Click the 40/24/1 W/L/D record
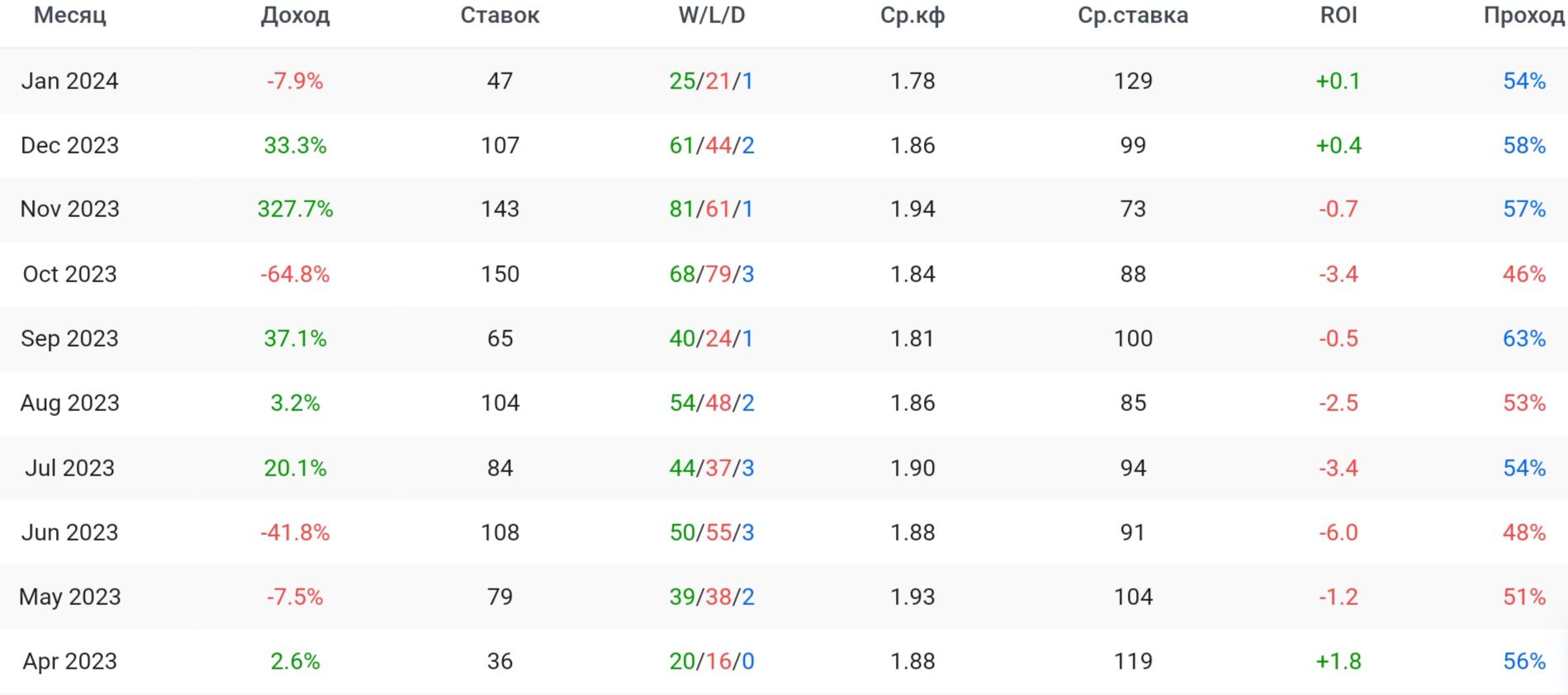Image resolution: width=1568 pixels, height=695 pixels. (712, 338)
